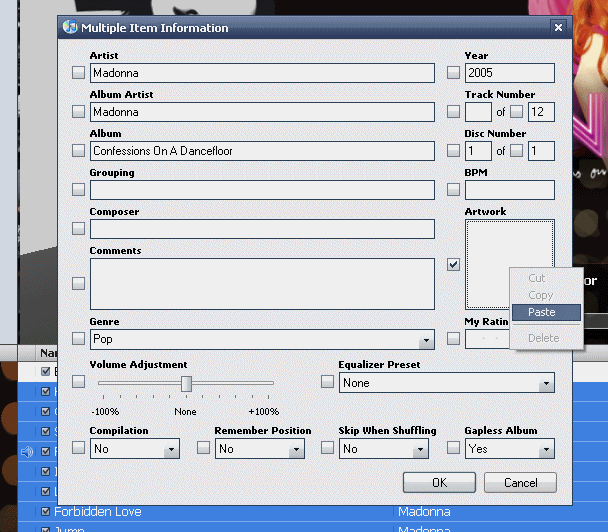This screenshot has height=532, width=608.
Task: Click the iTunes icon in the dialog title bar
Action: (x=70, y=27)
